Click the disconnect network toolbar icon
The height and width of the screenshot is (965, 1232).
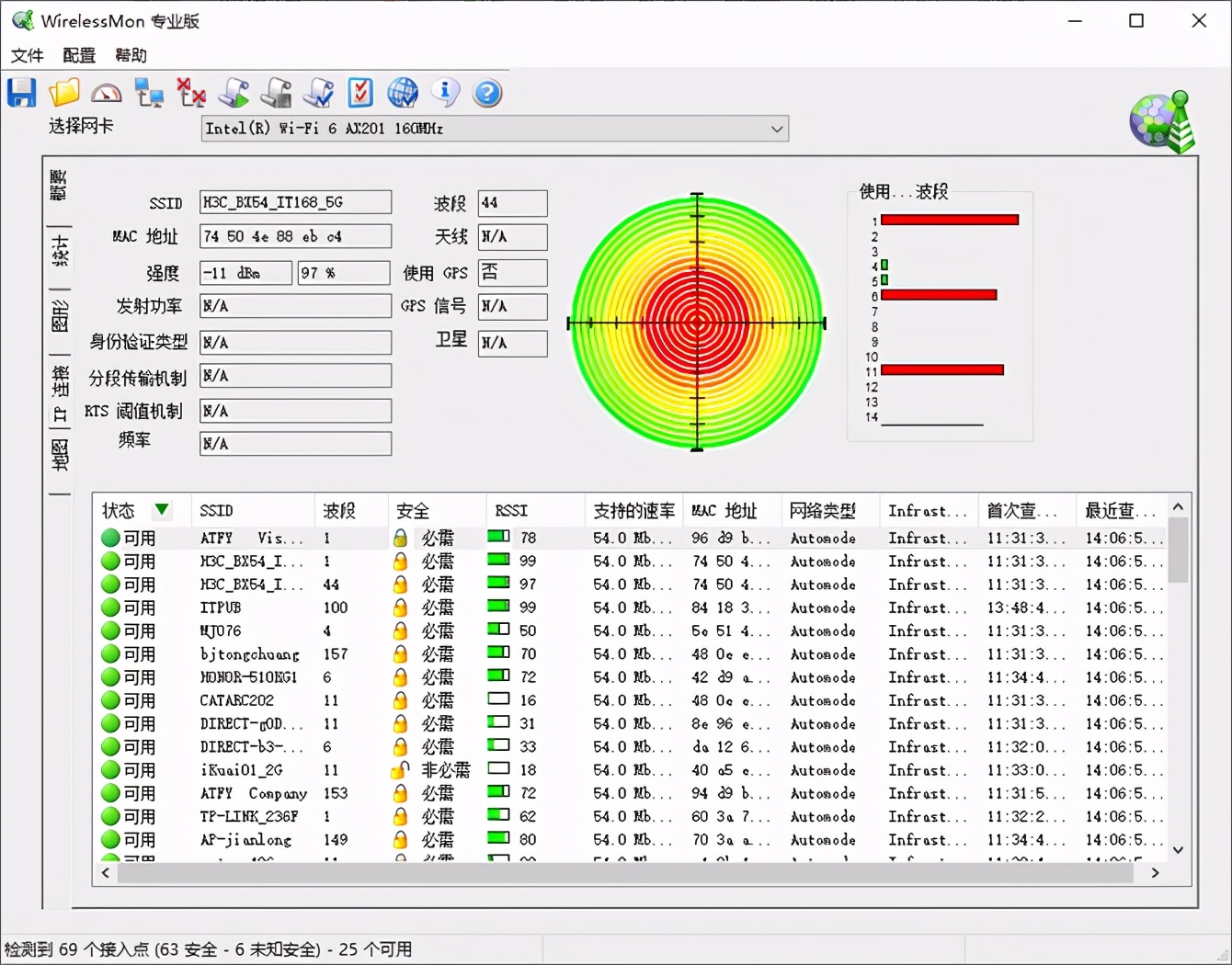point(190,92)
